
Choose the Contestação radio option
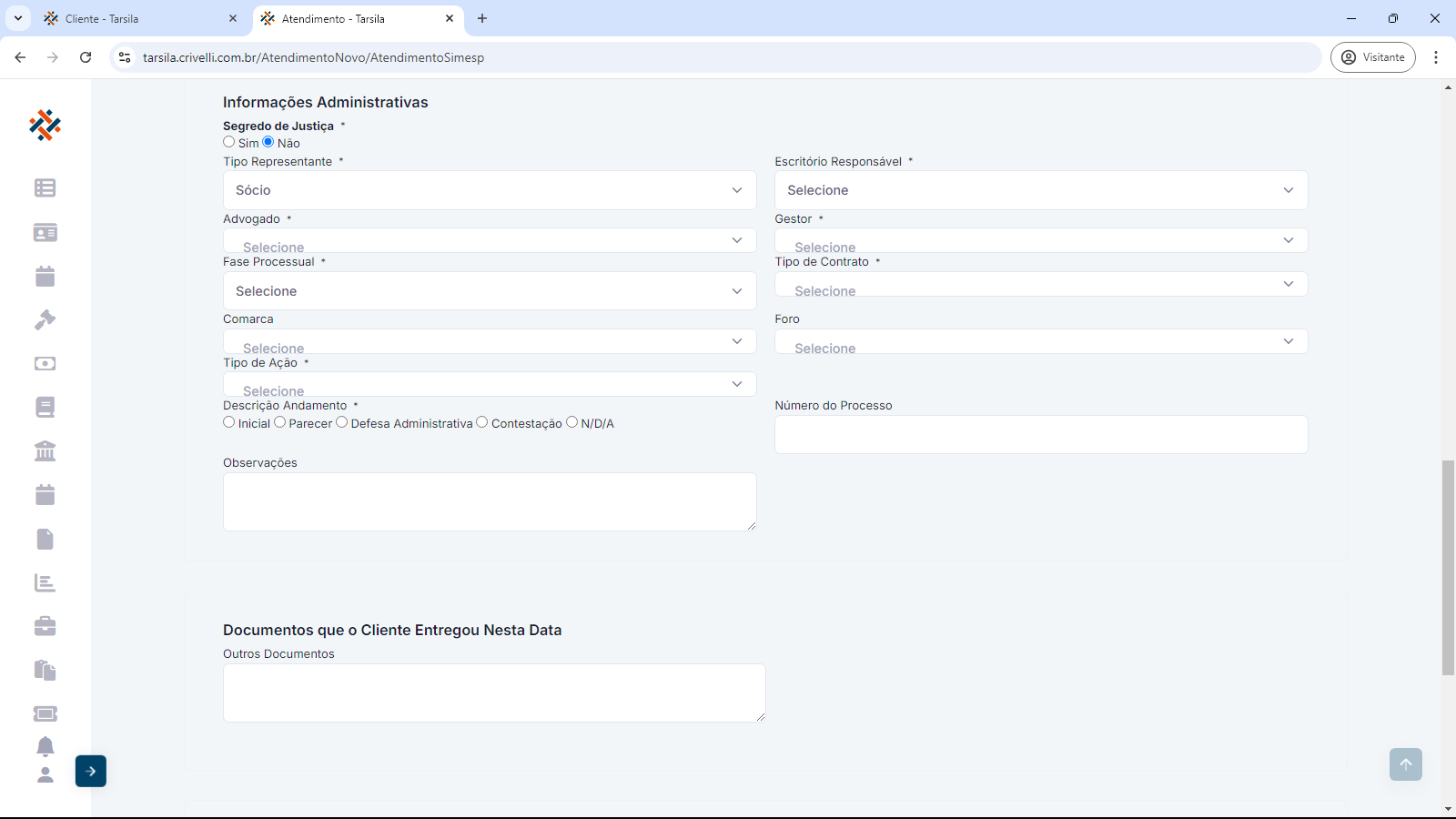pyautogui.click(x=482, y=422)
